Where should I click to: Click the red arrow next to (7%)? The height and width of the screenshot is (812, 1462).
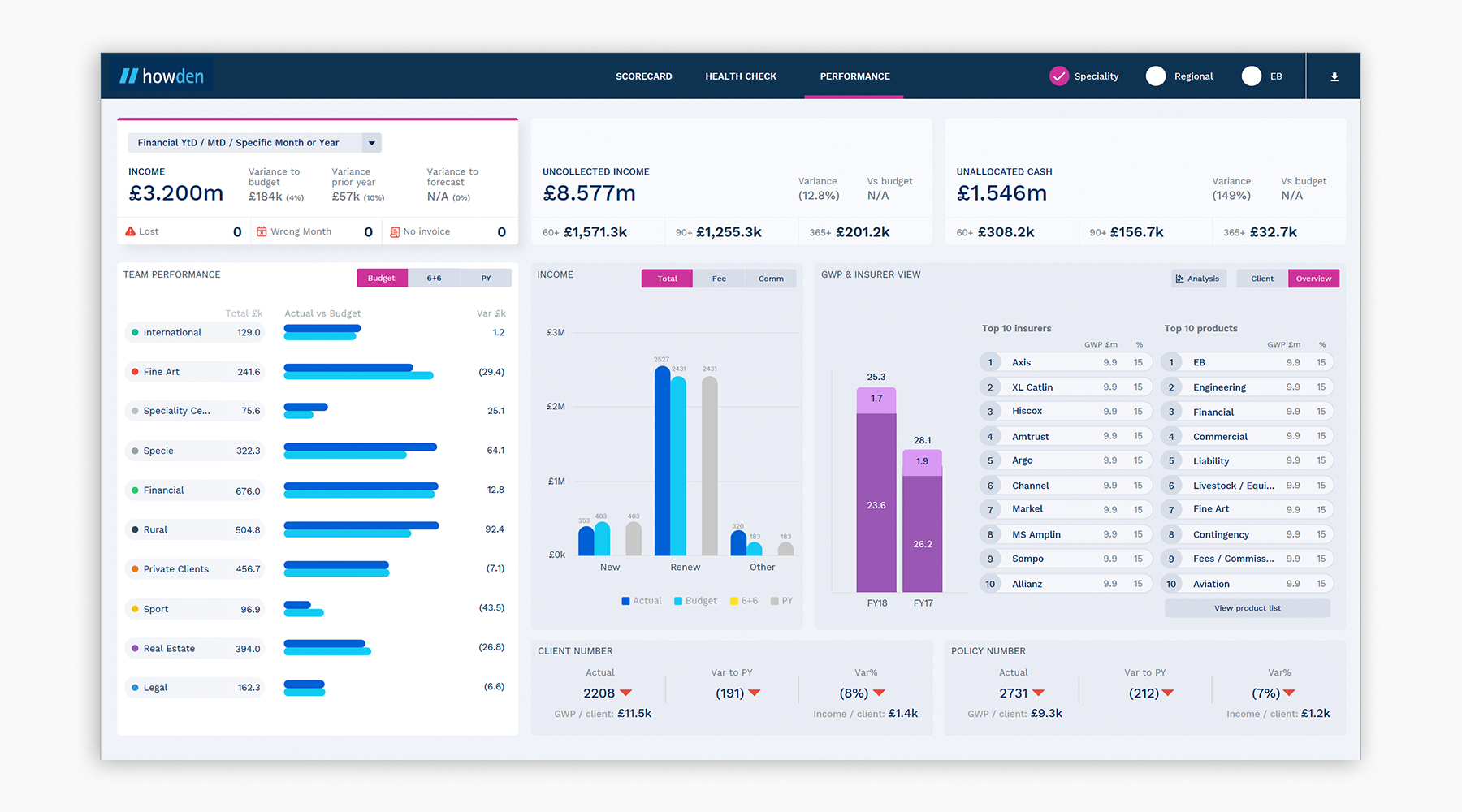pyautogui.click(x=1289, y=693)
